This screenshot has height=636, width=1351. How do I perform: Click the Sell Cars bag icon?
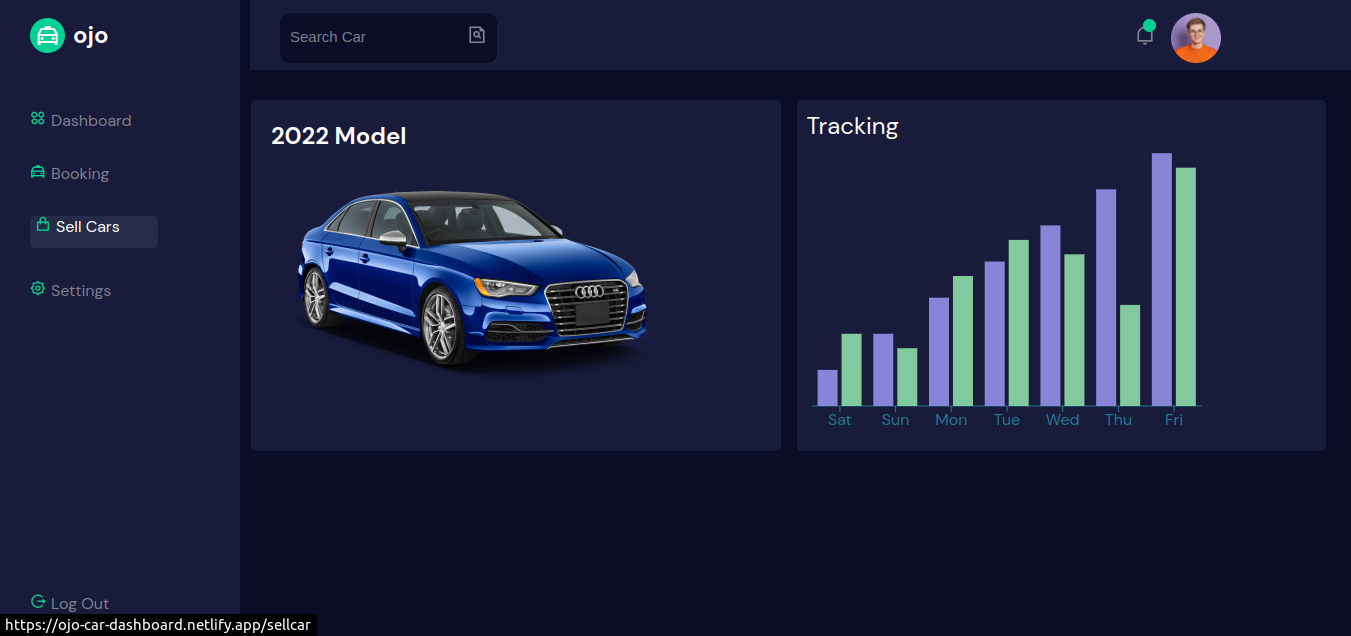click(x=43, y=224)
